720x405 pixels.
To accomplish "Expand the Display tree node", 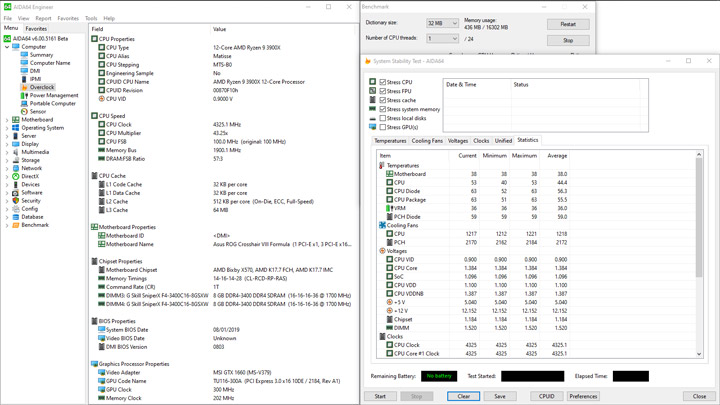I will tap(7, 144).
